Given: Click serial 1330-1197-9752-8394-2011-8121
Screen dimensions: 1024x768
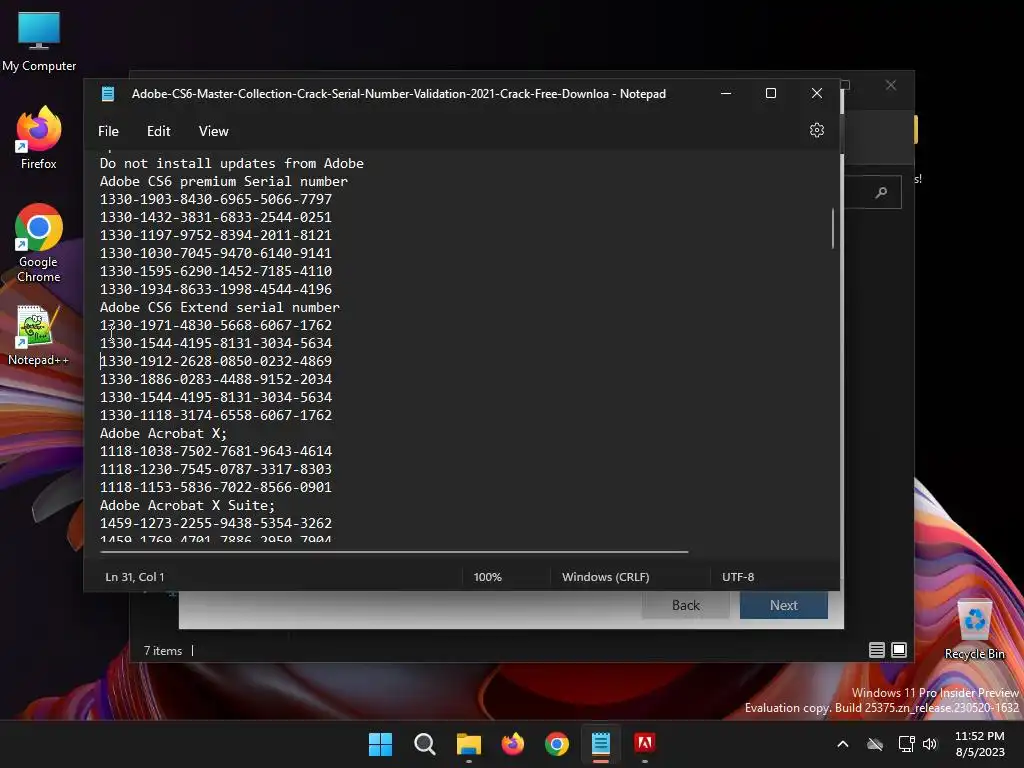Looking at the screenshot, I should (216, 235).
